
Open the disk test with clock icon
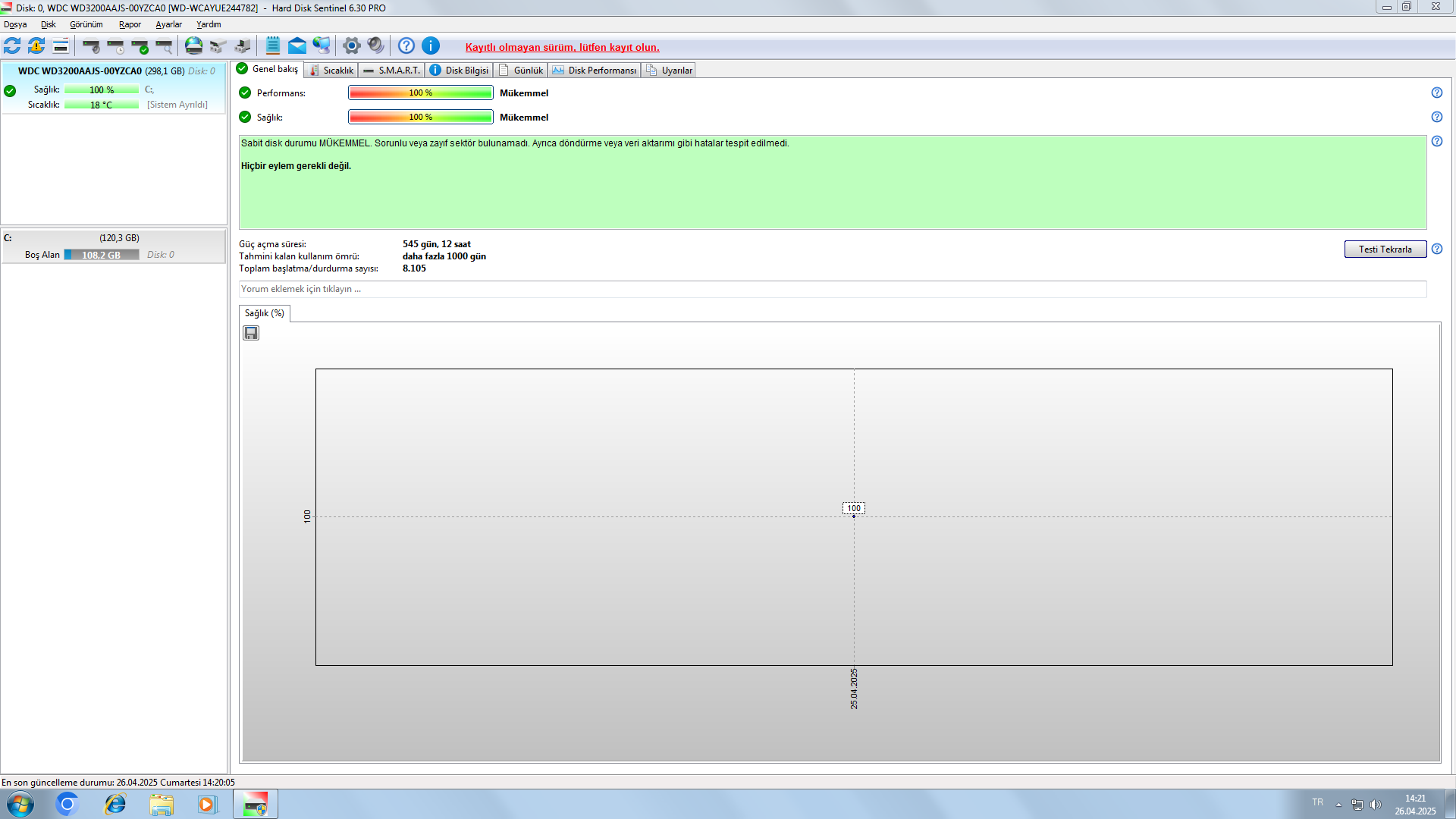point(116,46)
